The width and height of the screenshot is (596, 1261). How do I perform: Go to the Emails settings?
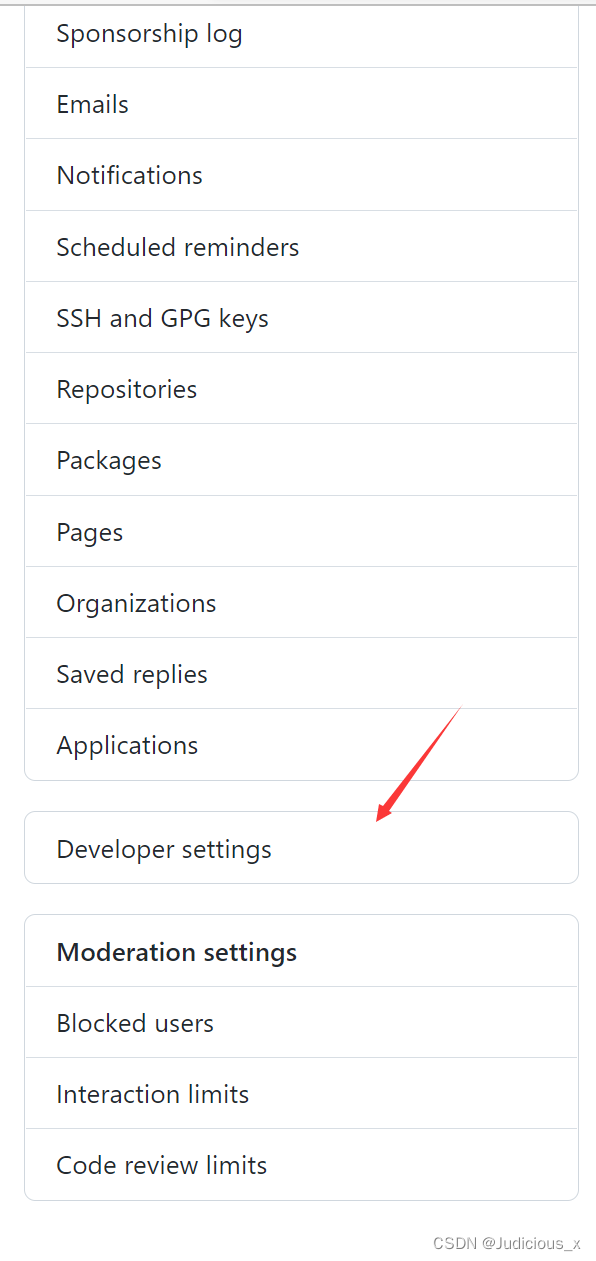(301, 104)
